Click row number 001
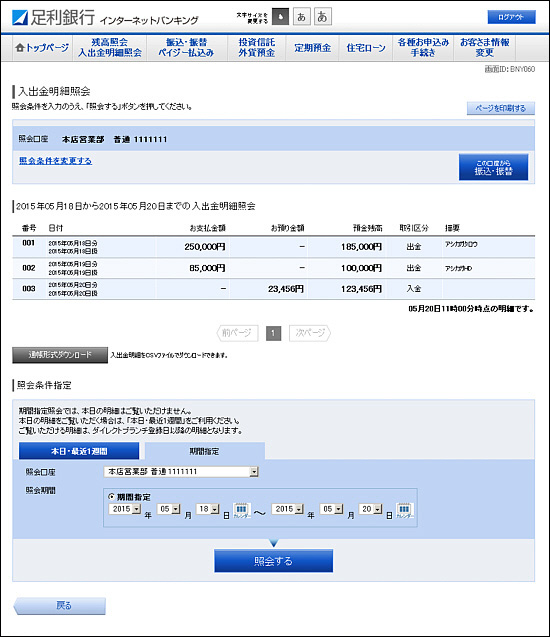This screenshot has height=637, width=550. [x=28, y=243]
